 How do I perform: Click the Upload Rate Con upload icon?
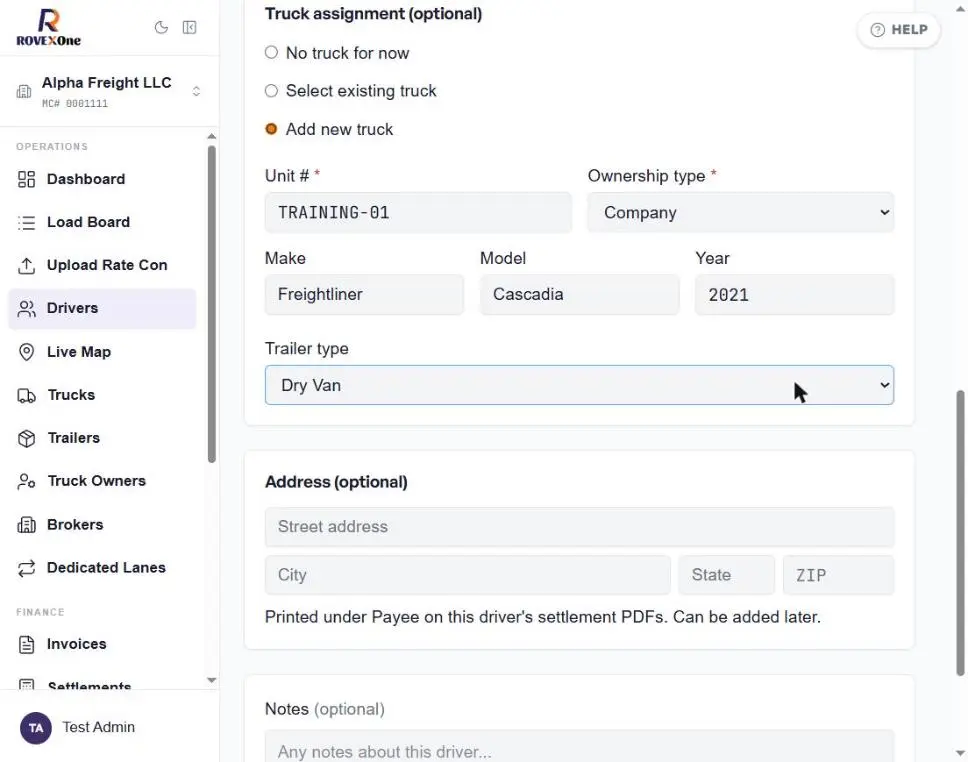pyautogui.click(x=27, y=266)
